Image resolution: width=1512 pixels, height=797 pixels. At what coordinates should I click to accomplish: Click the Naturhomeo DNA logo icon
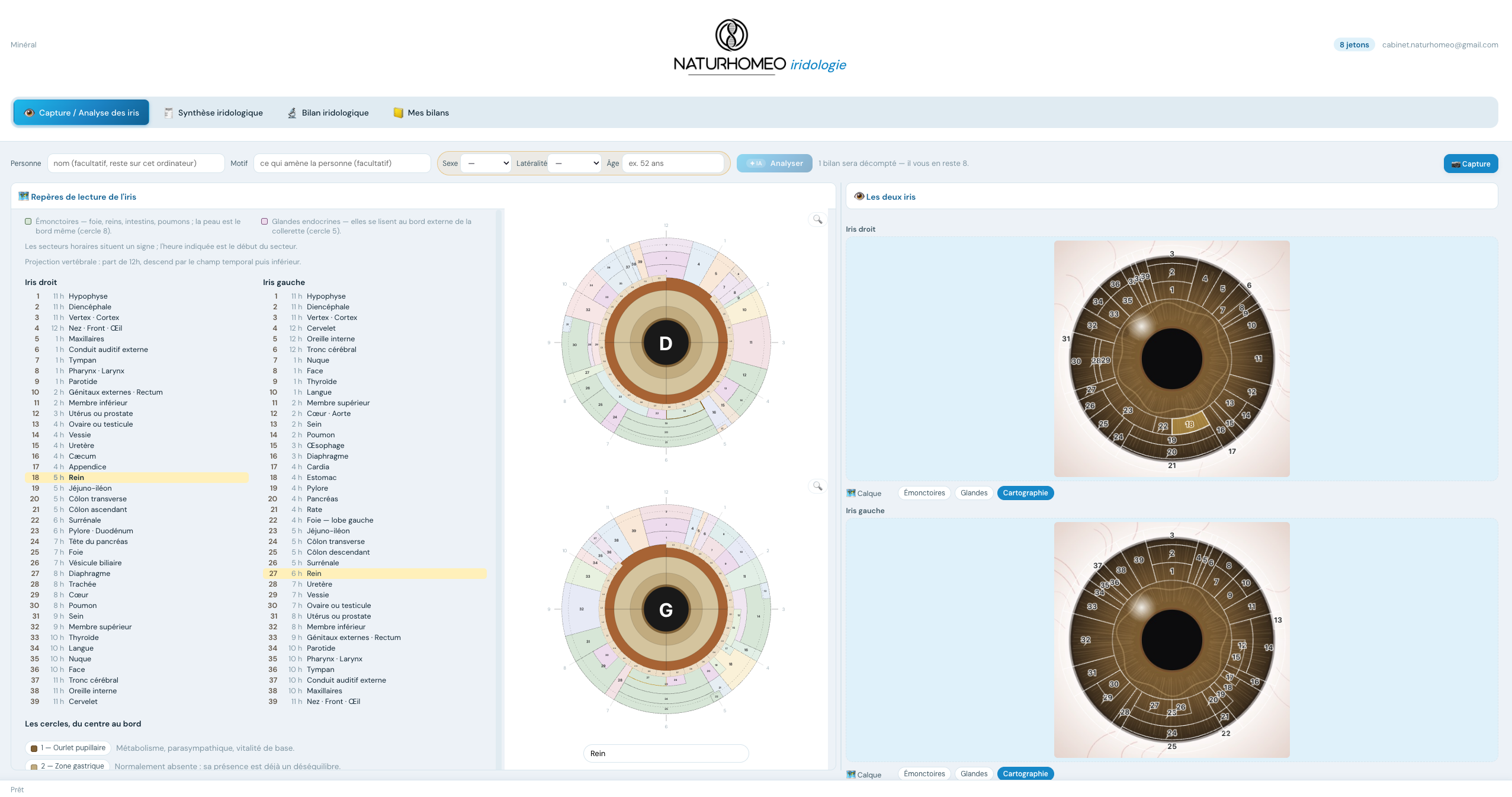coord(731,35)
